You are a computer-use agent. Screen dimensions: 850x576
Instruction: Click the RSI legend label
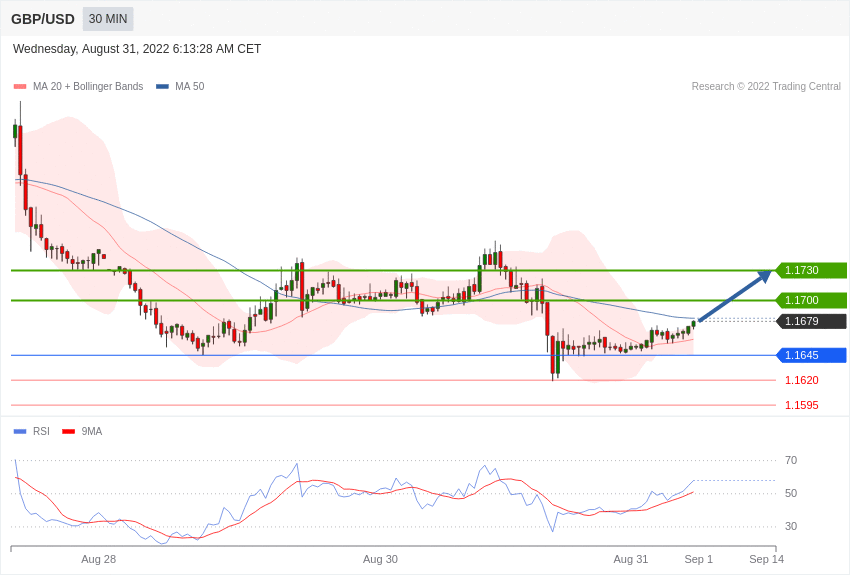pos(41,431)
